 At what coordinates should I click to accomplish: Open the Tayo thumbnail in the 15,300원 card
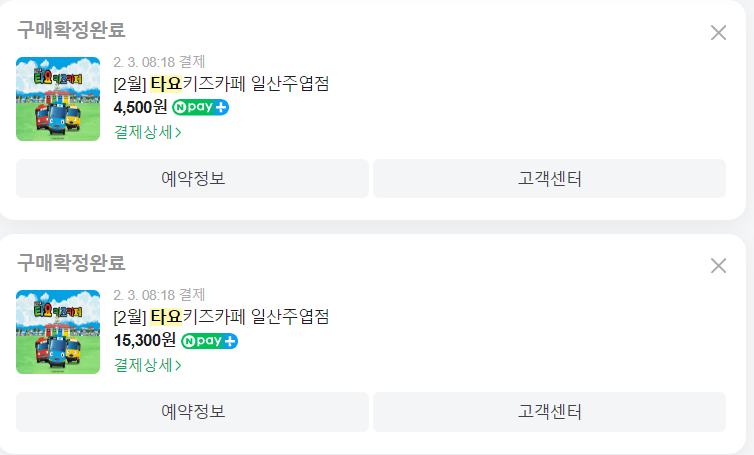point(58,331)
